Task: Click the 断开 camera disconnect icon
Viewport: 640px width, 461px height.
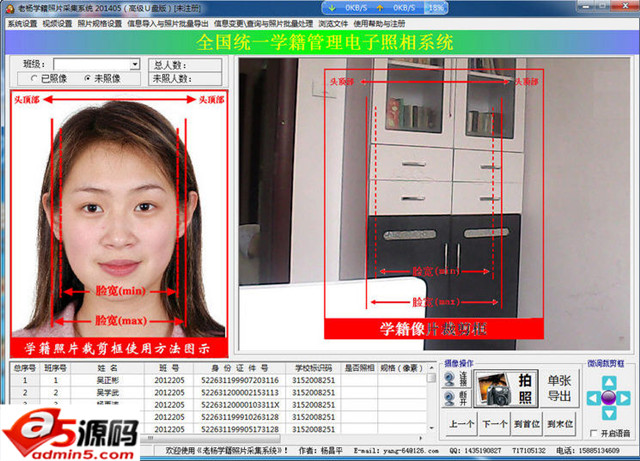Action: tap(456, 398)
